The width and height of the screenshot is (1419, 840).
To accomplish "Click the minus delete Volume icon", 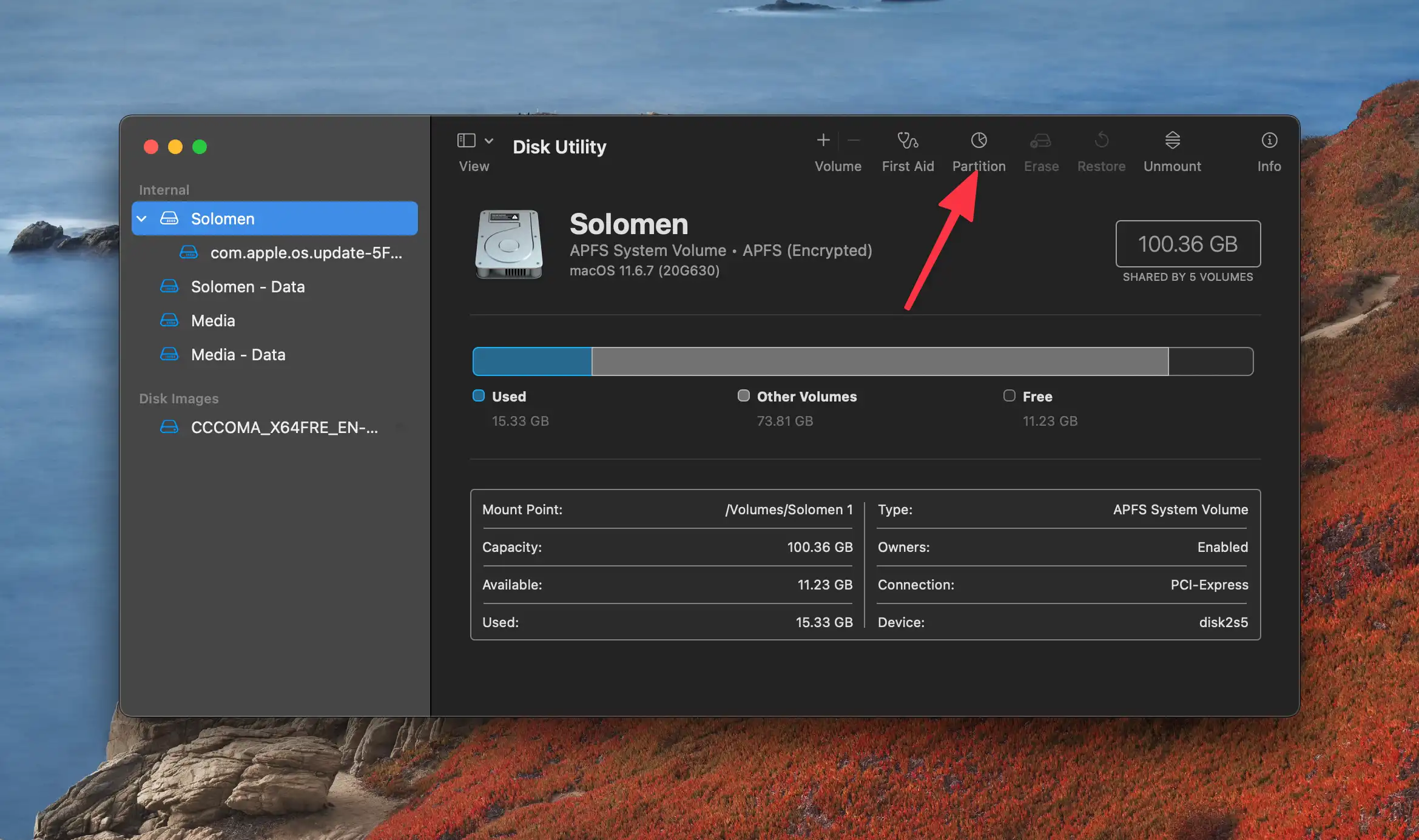I will (854, 140).
